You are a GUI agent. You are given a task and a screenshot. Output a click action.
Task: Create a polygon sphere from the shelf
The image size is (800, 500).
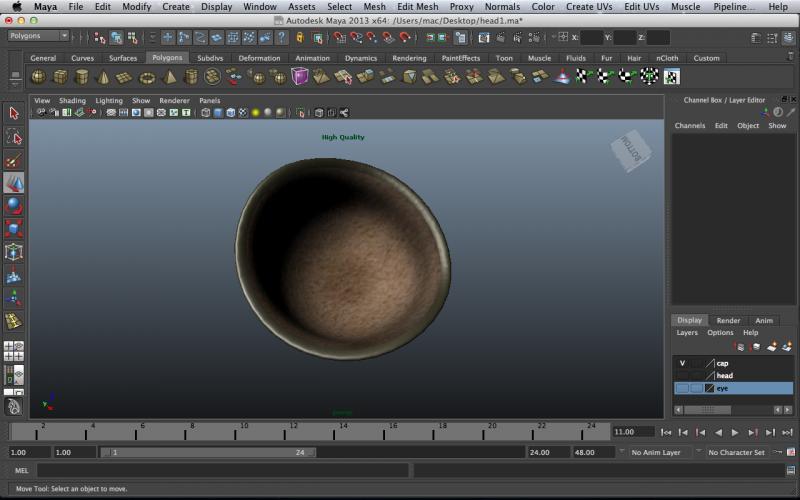(x=38, y=77)
